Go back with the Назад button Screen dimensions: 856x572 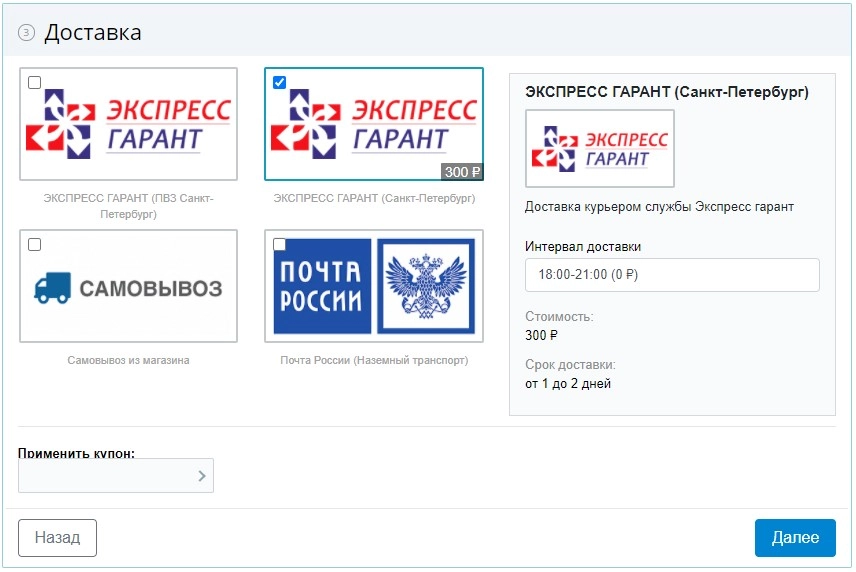pos(57,538)
